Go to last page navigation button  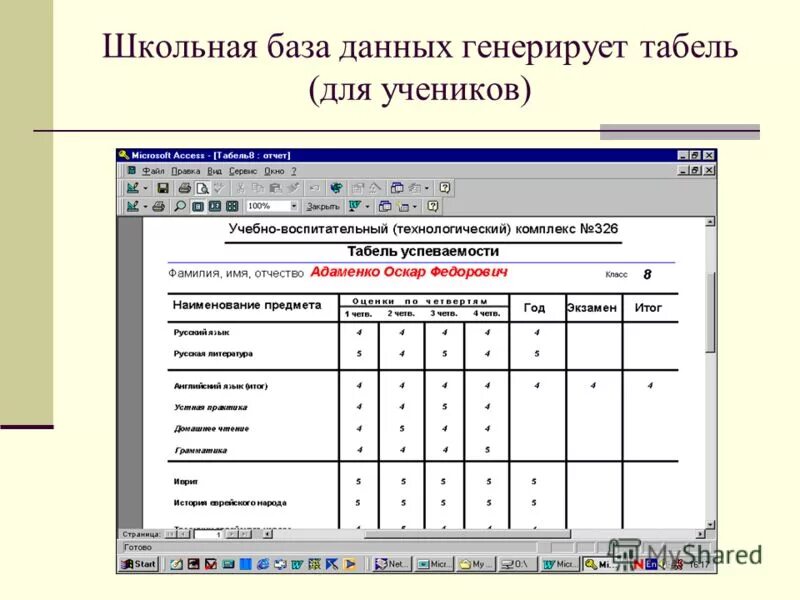(245, 534)
